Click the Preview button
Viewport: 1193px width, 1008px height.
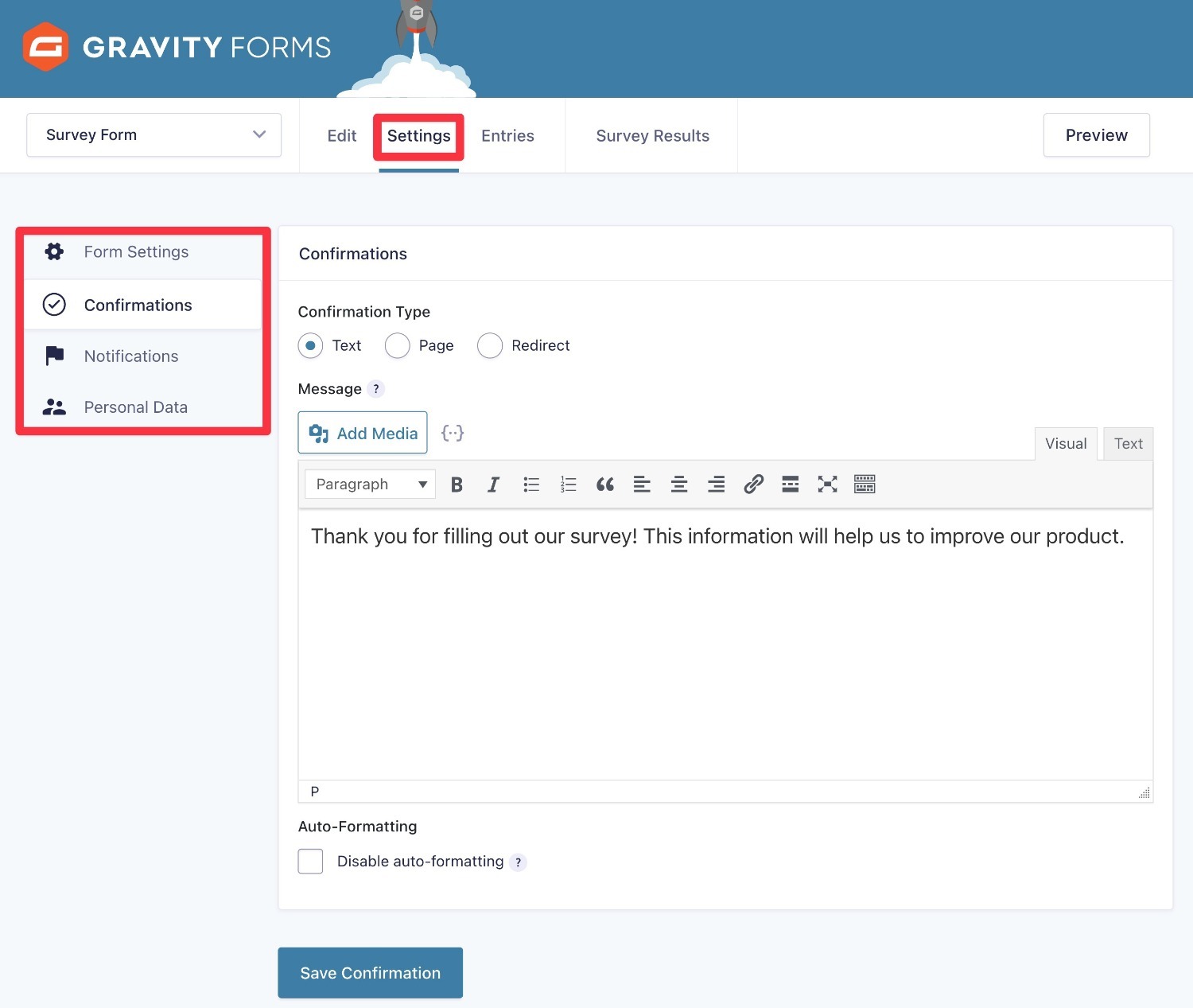click(1096, 134)
